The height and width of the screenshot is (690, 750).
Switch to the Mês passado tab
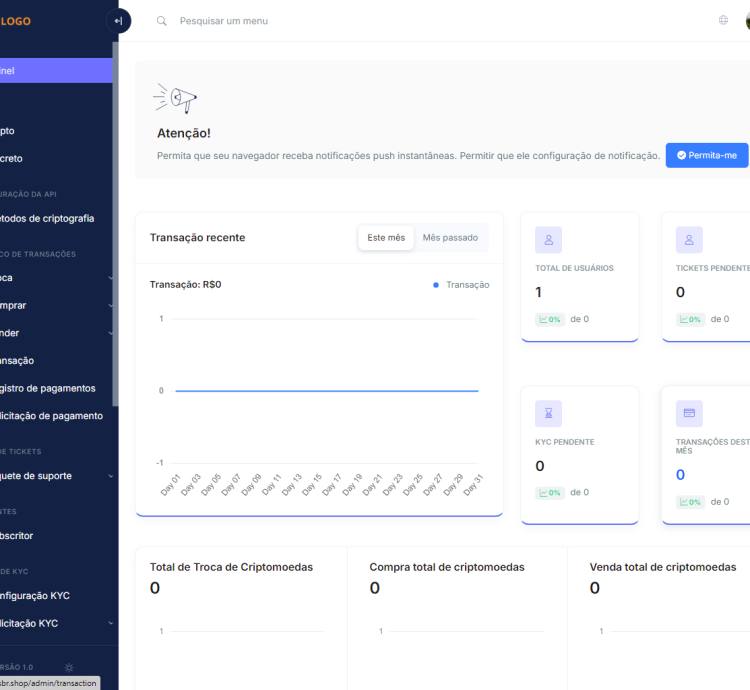(450, 238)
